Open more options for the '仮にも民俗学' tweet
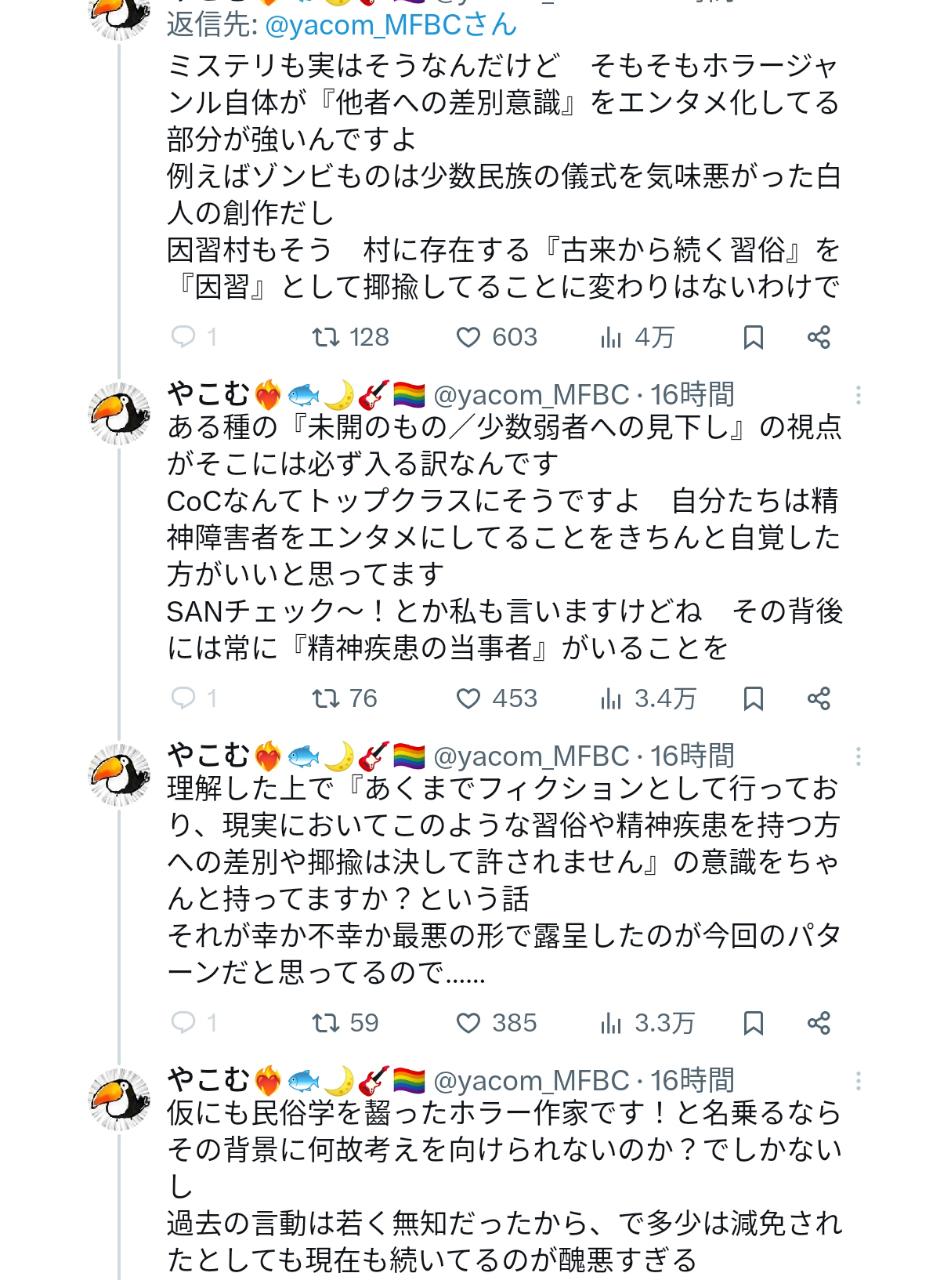 click(857, 1081)
